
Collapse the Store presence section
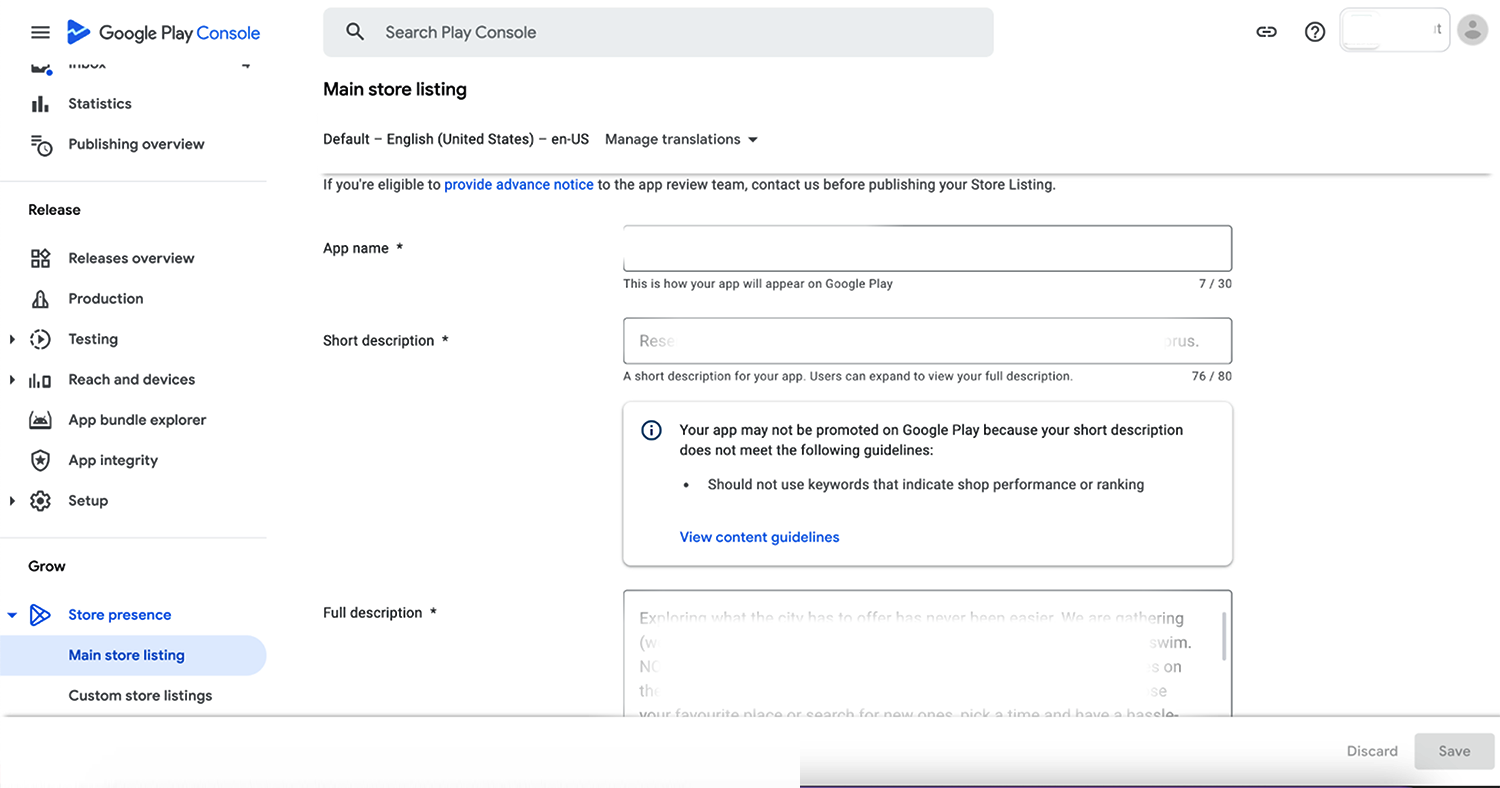pyautogui.click(x=12, y=615)
